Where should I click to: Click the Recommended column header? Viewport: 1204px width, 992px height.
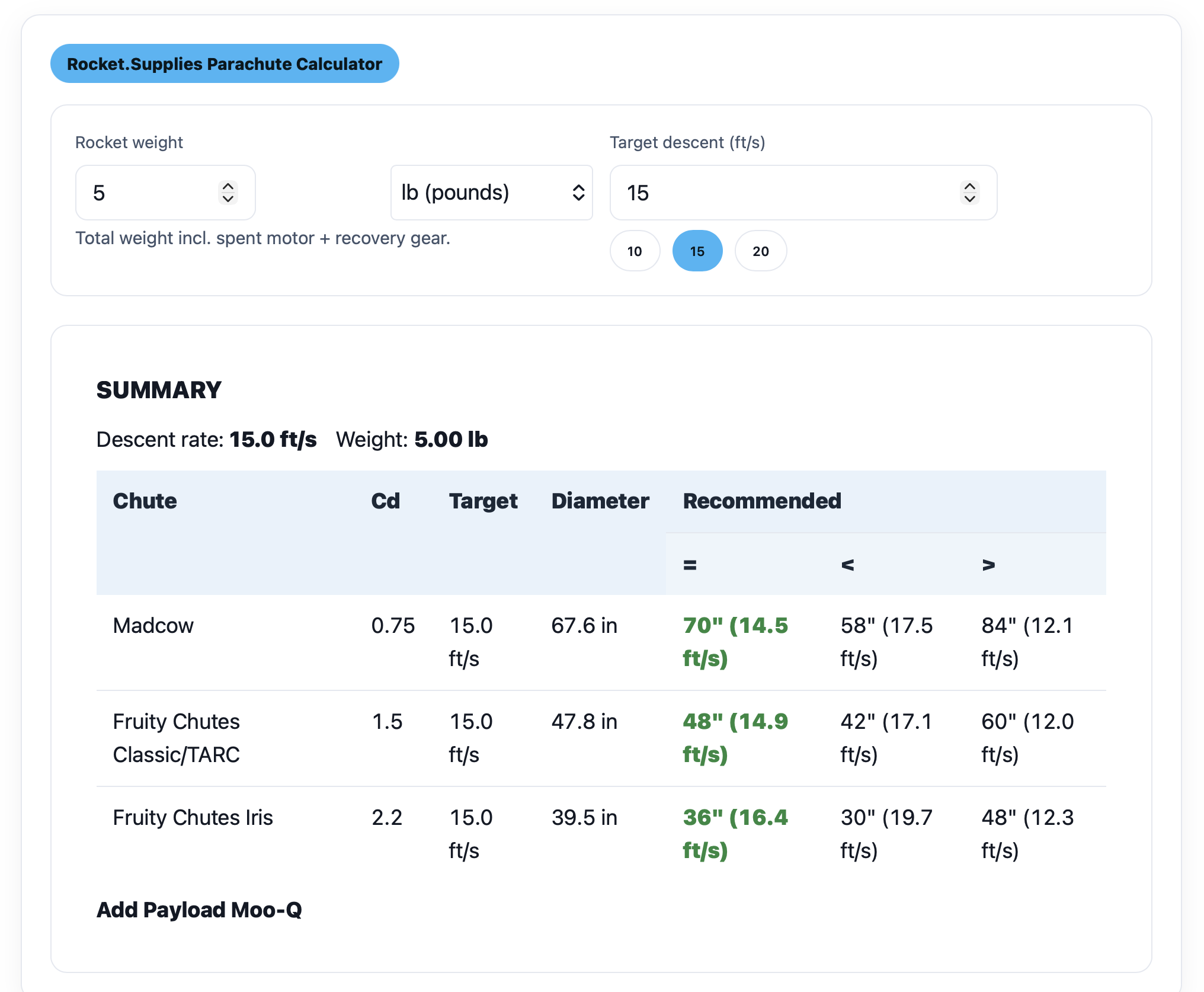762,501
